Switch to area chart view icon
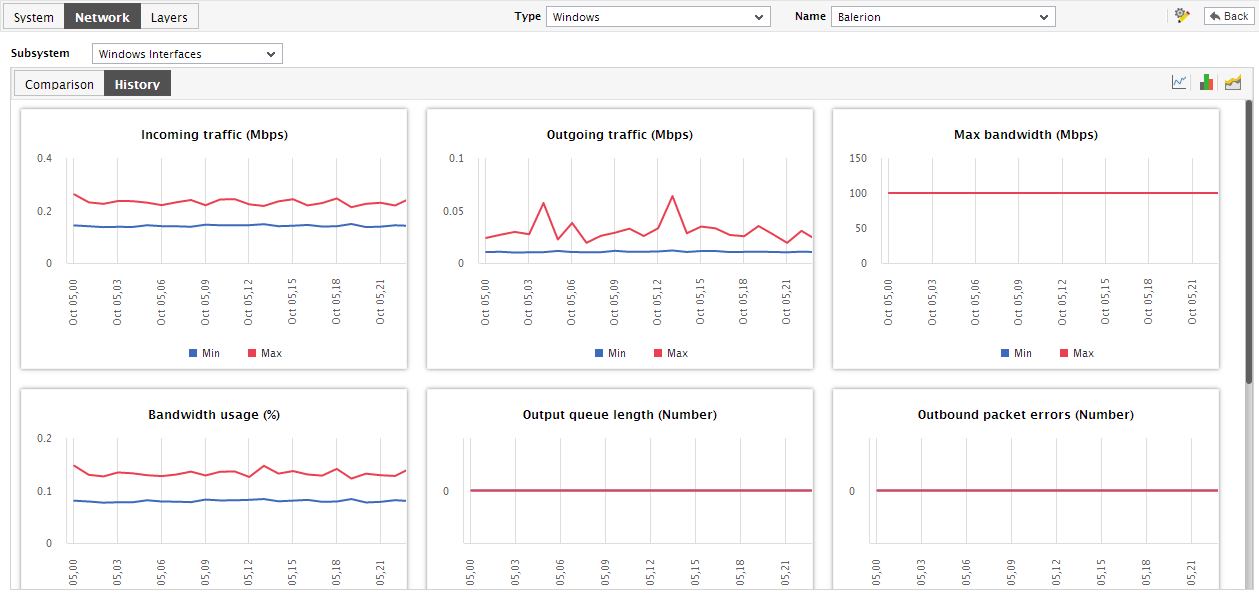The width and height of the screenshot is (1259, 594). tap(1233, 82)
